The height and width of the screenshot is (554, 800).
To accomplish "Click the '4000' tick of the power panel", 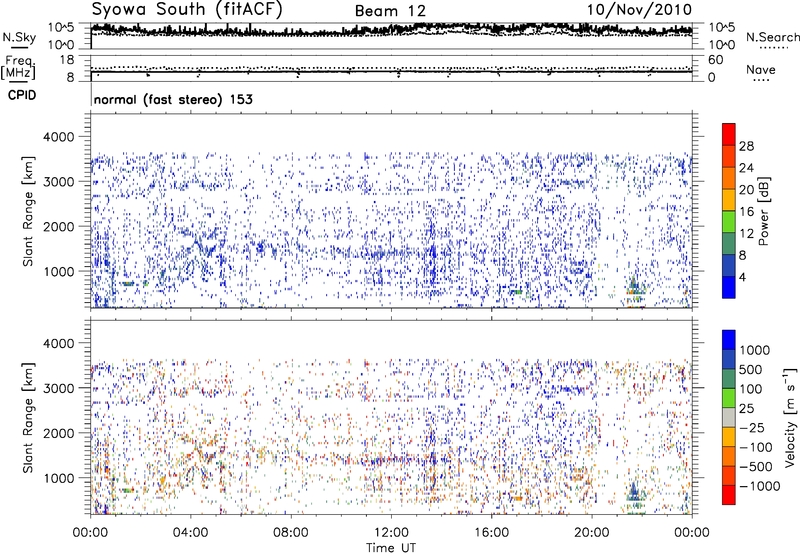I will click(x=59, y=137).
